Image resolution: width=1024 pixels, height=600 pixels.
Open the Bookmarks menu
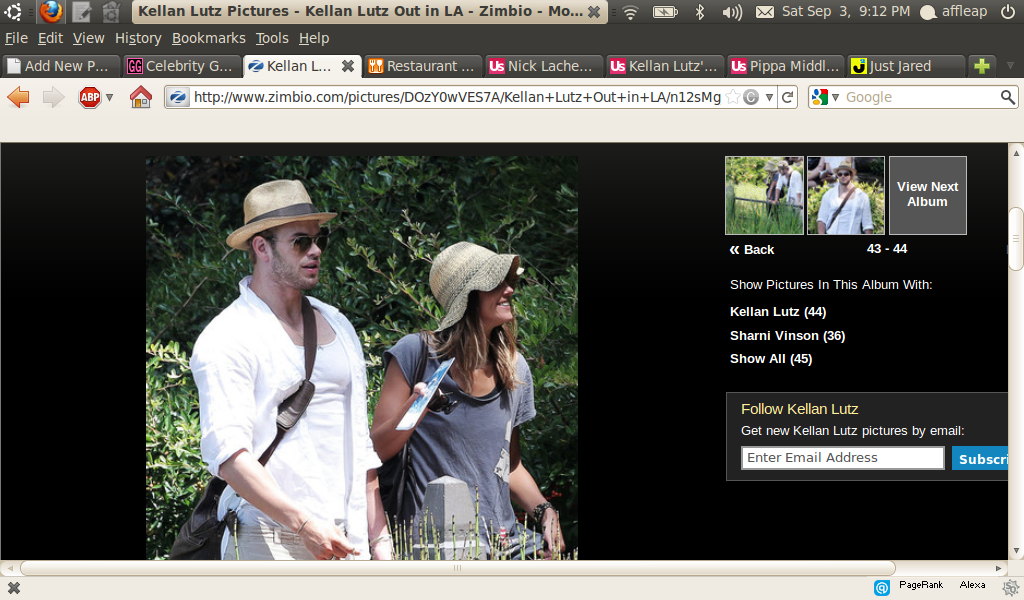(208, 39)
